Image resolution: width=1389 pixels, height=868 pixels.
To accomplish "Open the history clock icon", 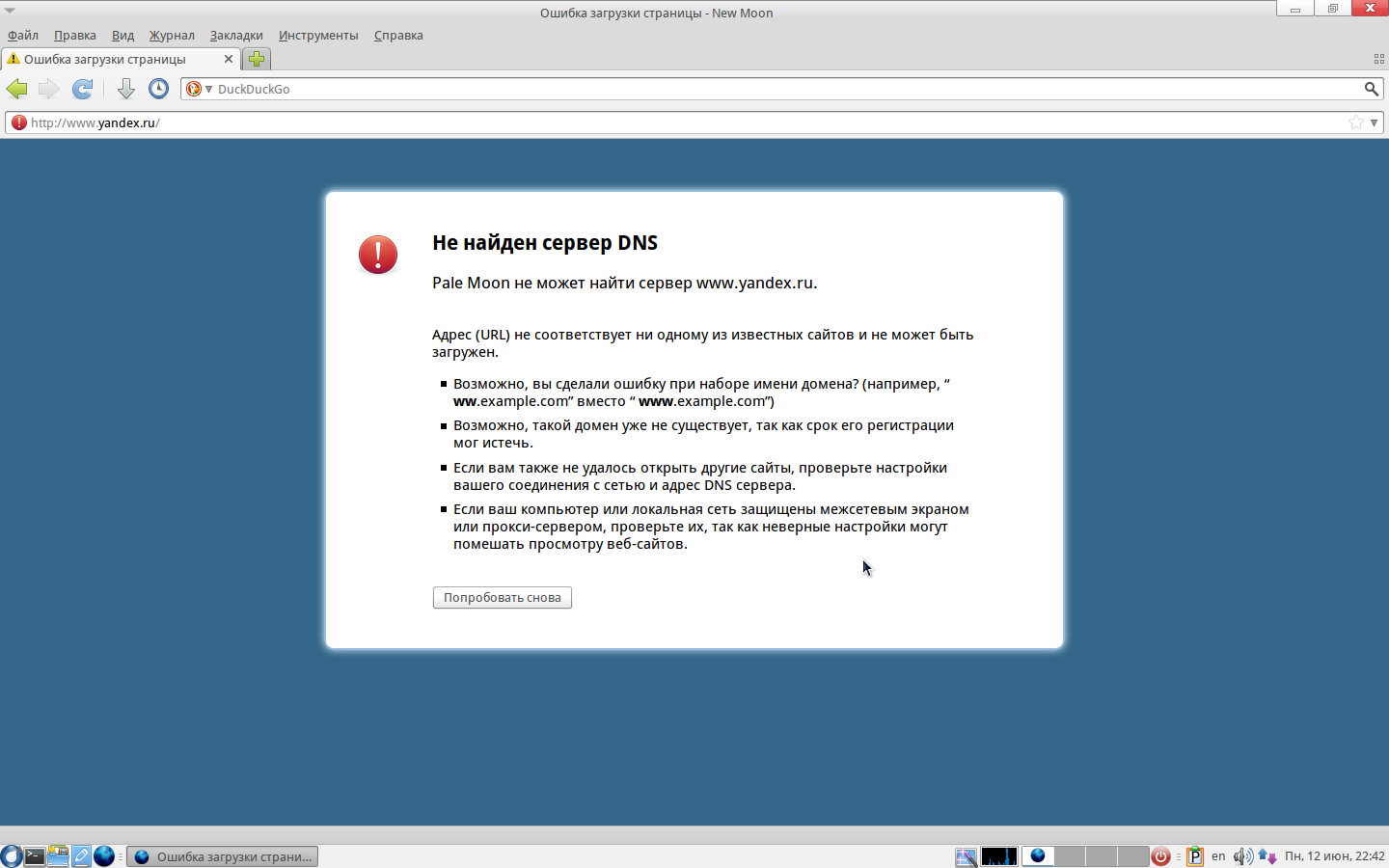I will 159,89.
